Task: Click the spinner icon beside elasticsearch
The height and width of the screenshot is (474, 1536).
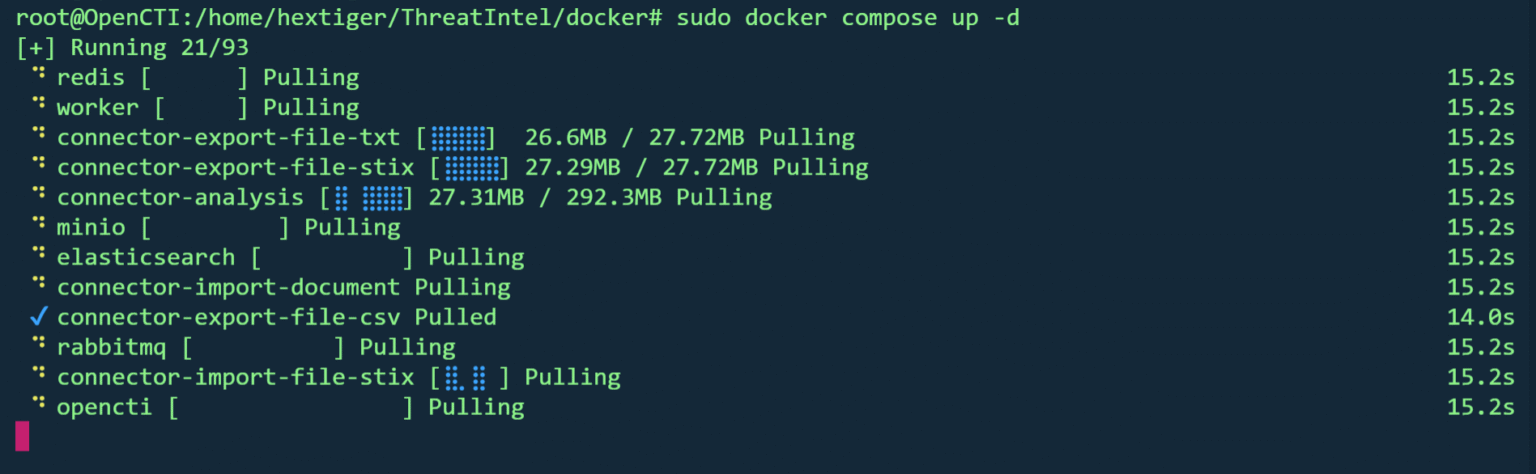Action: click(x=39, y=255)
